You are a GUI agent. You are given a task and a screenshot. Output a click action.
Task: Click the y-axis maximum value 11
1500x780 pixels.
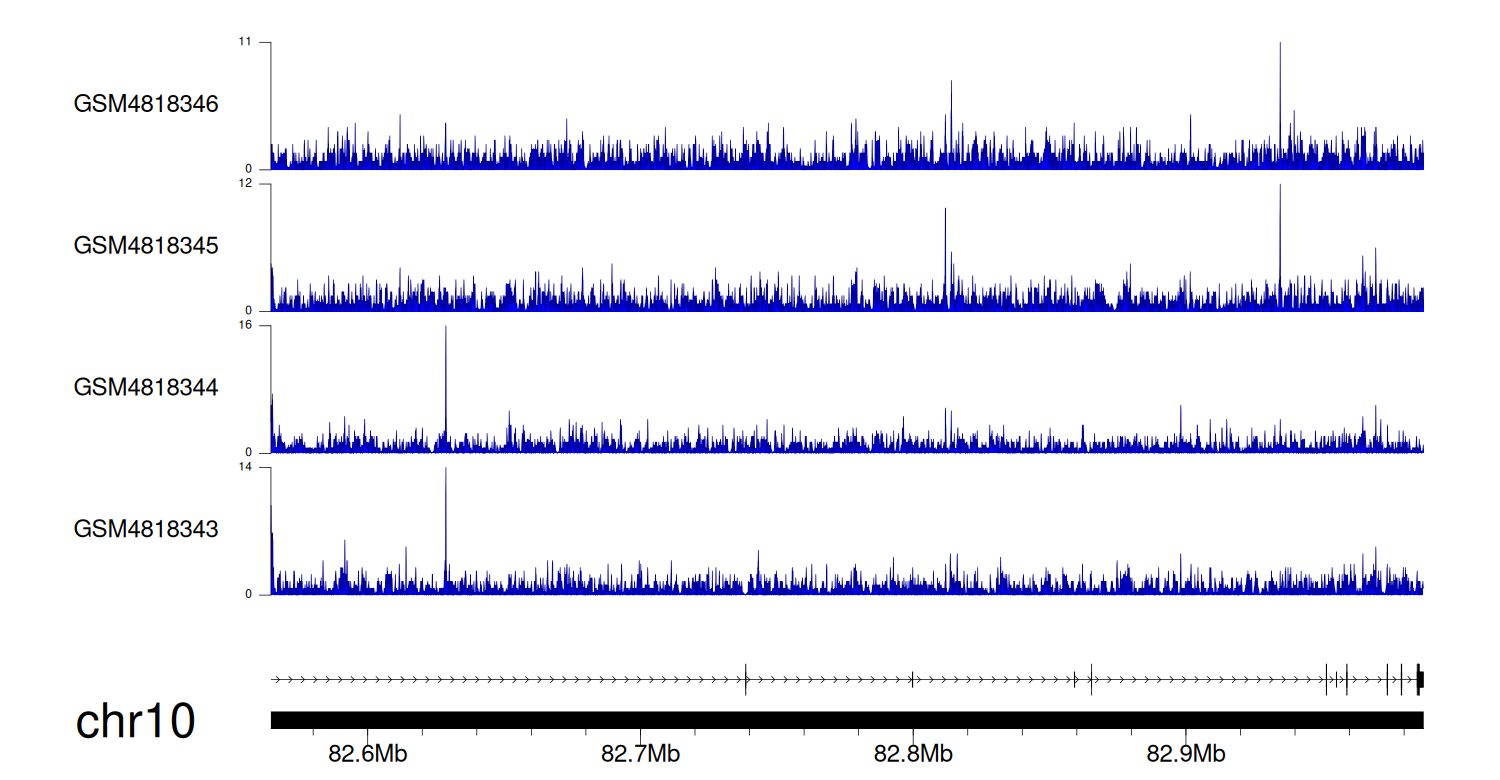pos(245,42)
